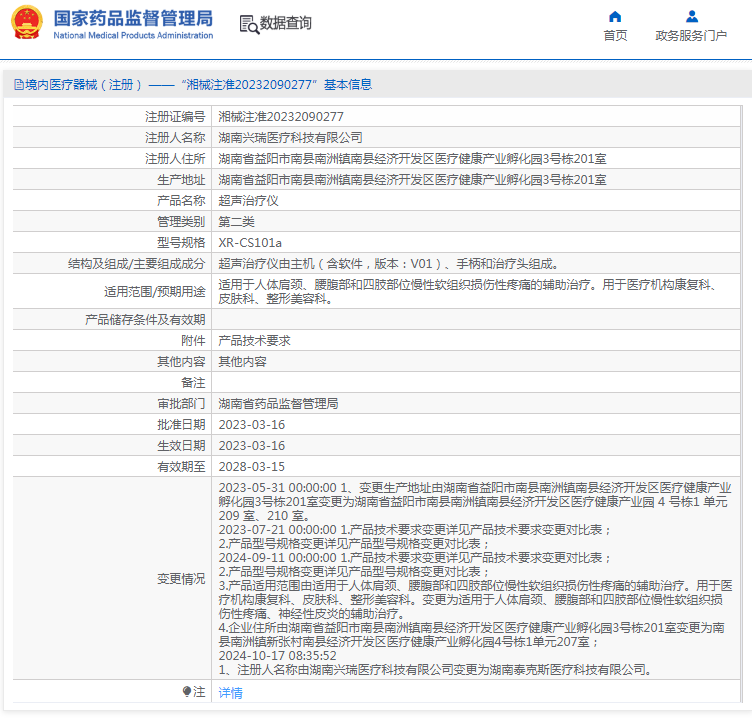Open the 详情 link
This screenshot has height=721, width=752.
coord(230,692)
